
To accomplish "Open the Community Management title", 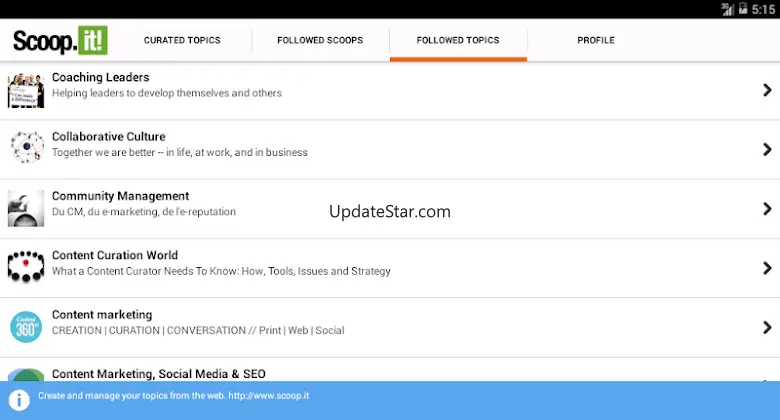I will pyautogui.click(x=120, y=196).
